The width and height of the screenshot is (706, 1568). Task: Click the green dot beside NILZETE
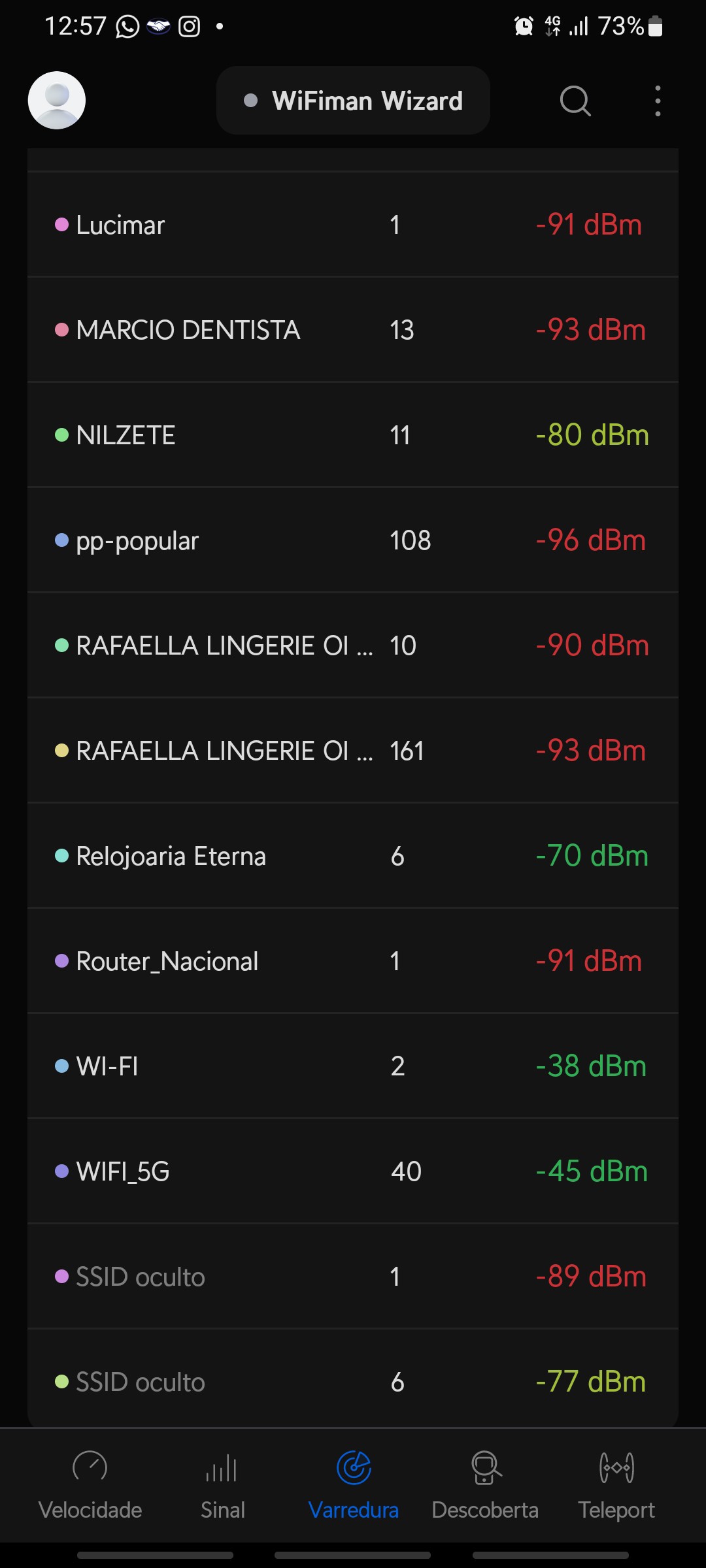pyautogui.click(x=62, y=435)
